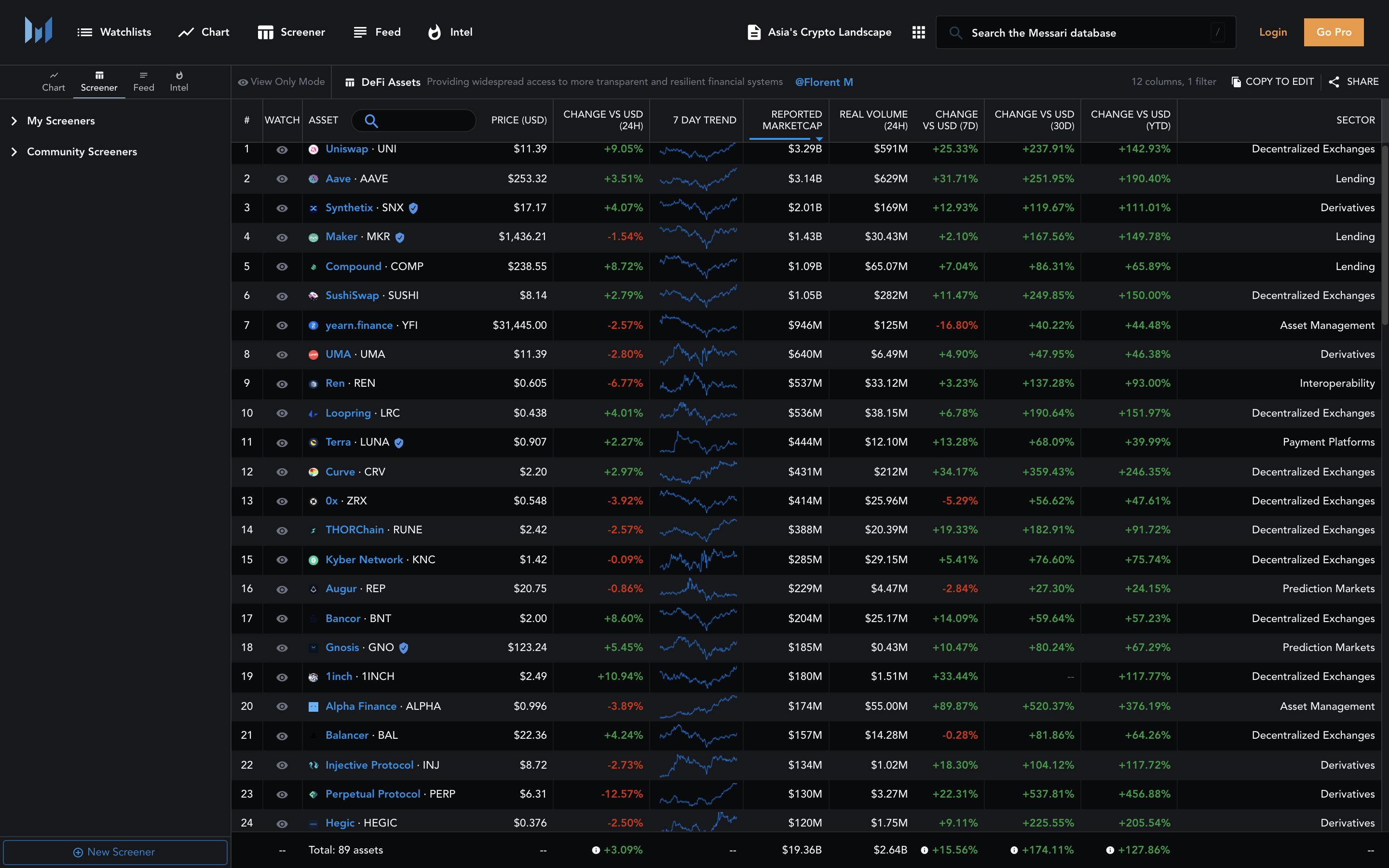Sort by Price (USD) column header

click(x=519, y=120)
